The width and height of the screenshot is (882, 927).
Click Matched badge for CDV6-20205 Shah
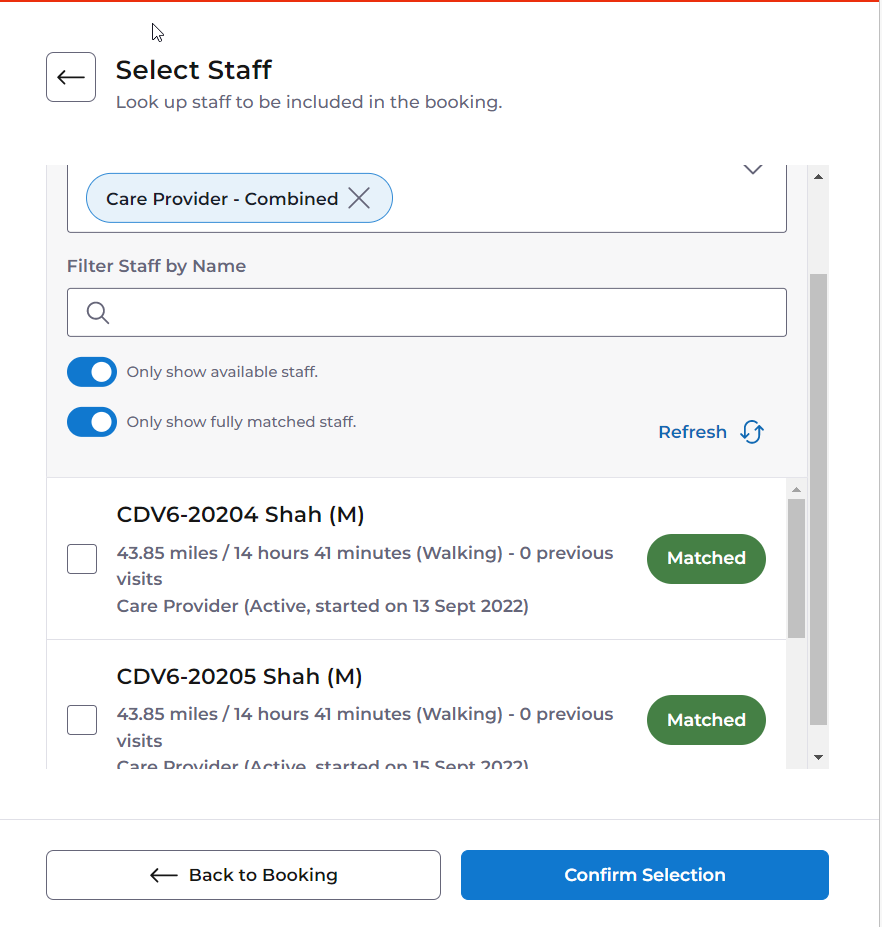[706, 719]
